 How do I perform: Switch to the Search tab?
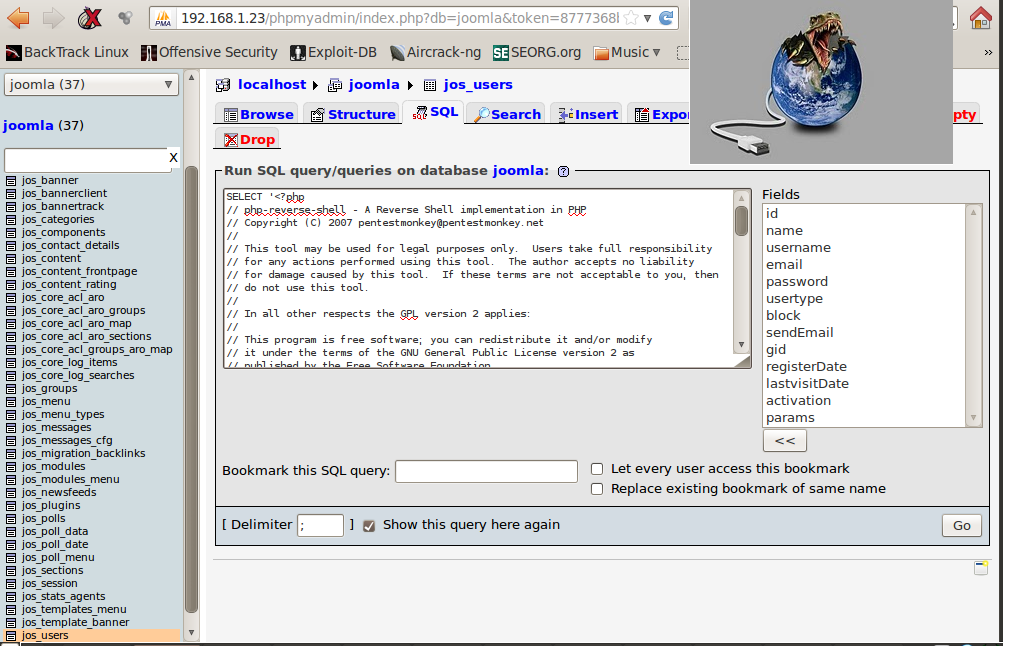tap(507, 114)
